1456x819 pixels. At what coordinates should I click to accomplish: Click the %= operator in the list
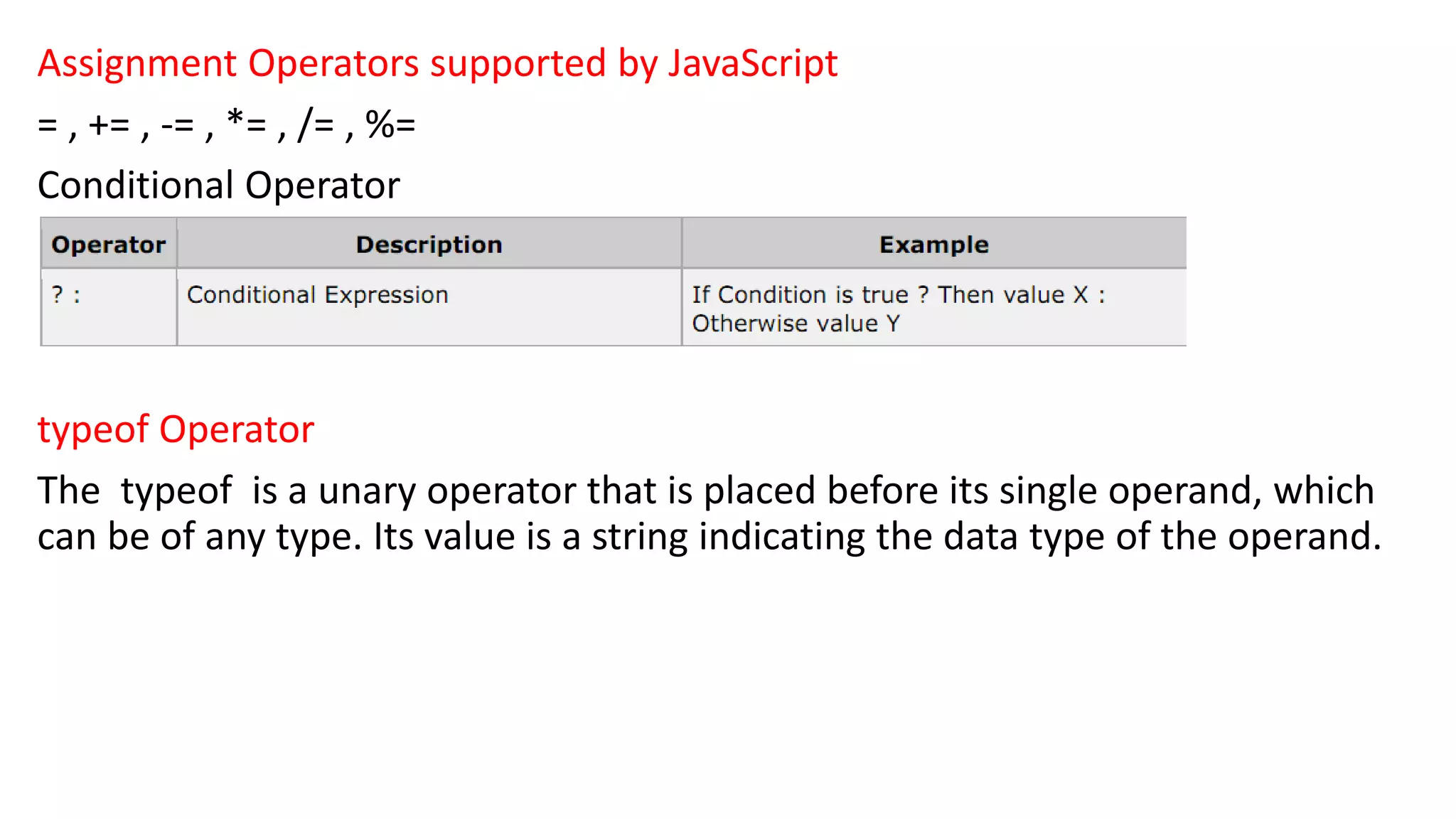coord(390,125)
